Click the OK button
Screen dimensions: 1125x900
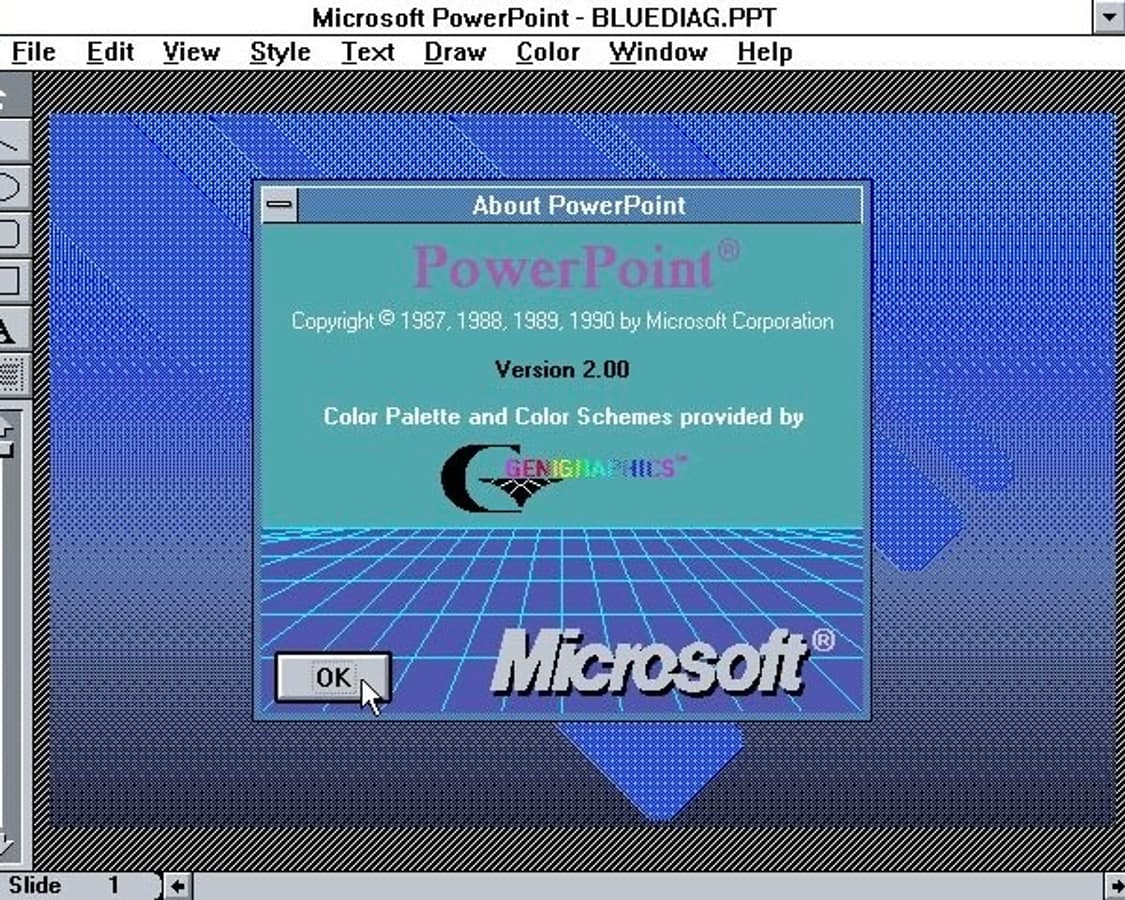331,677
